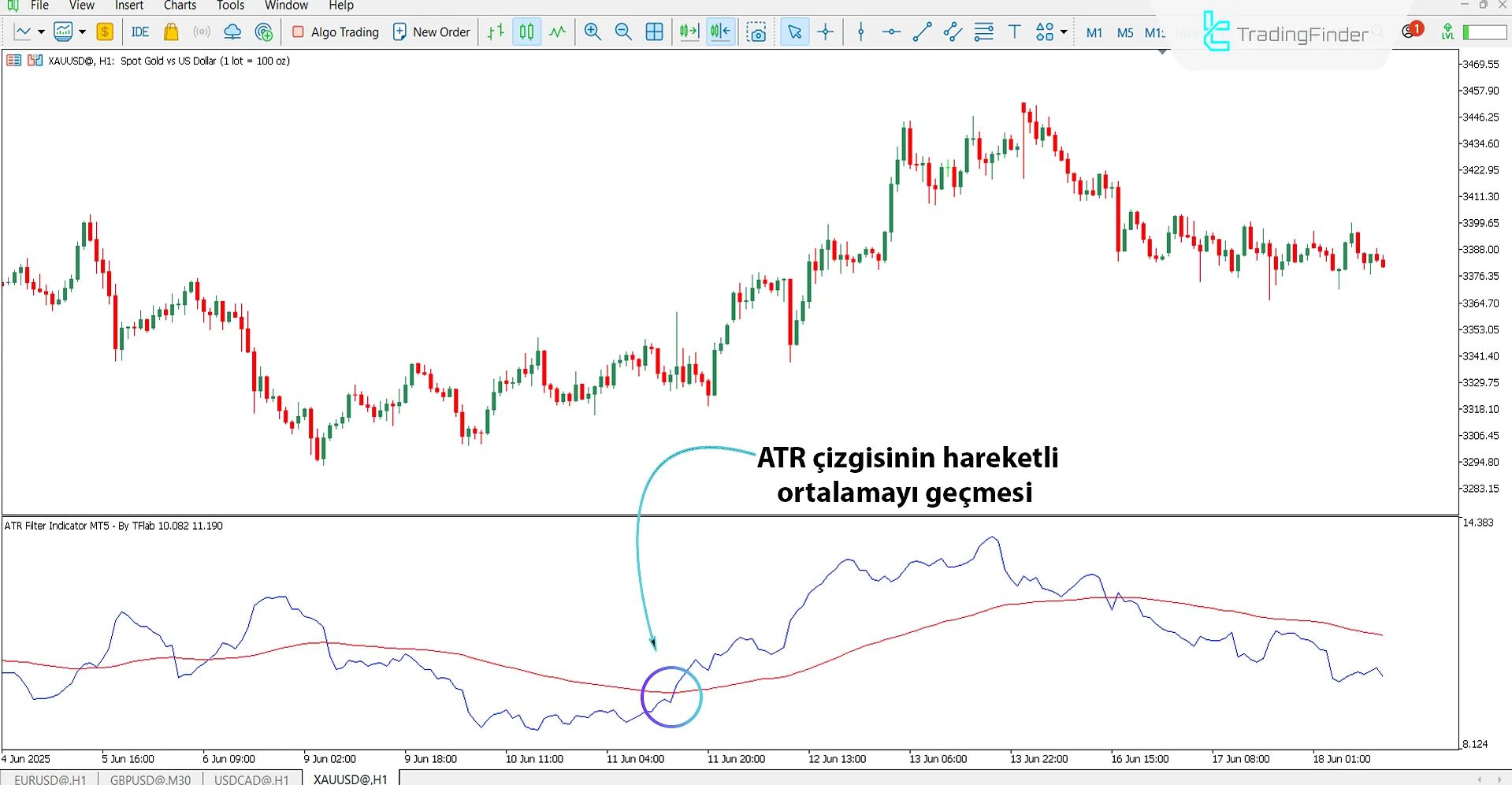The width and height of the screenshot is (1512, 785).
Task: Open the Insert menu
Action: pyautogui.click(x=129, y=6)
